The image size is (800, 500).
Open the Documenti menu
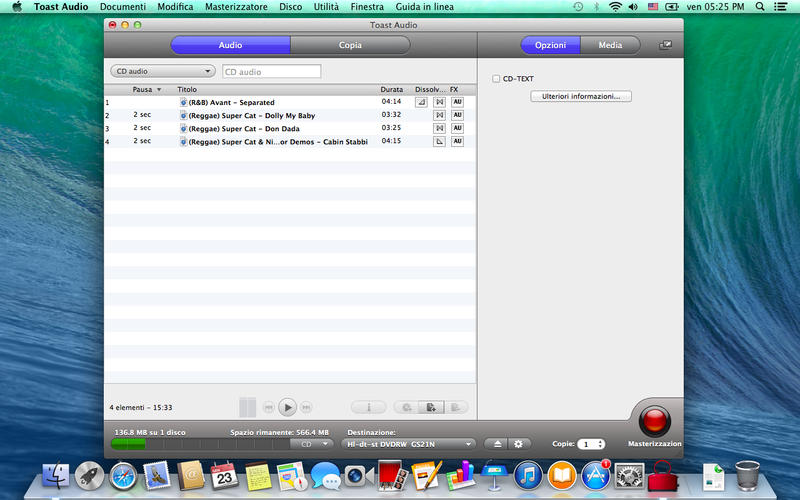click(x=122, y=7)
